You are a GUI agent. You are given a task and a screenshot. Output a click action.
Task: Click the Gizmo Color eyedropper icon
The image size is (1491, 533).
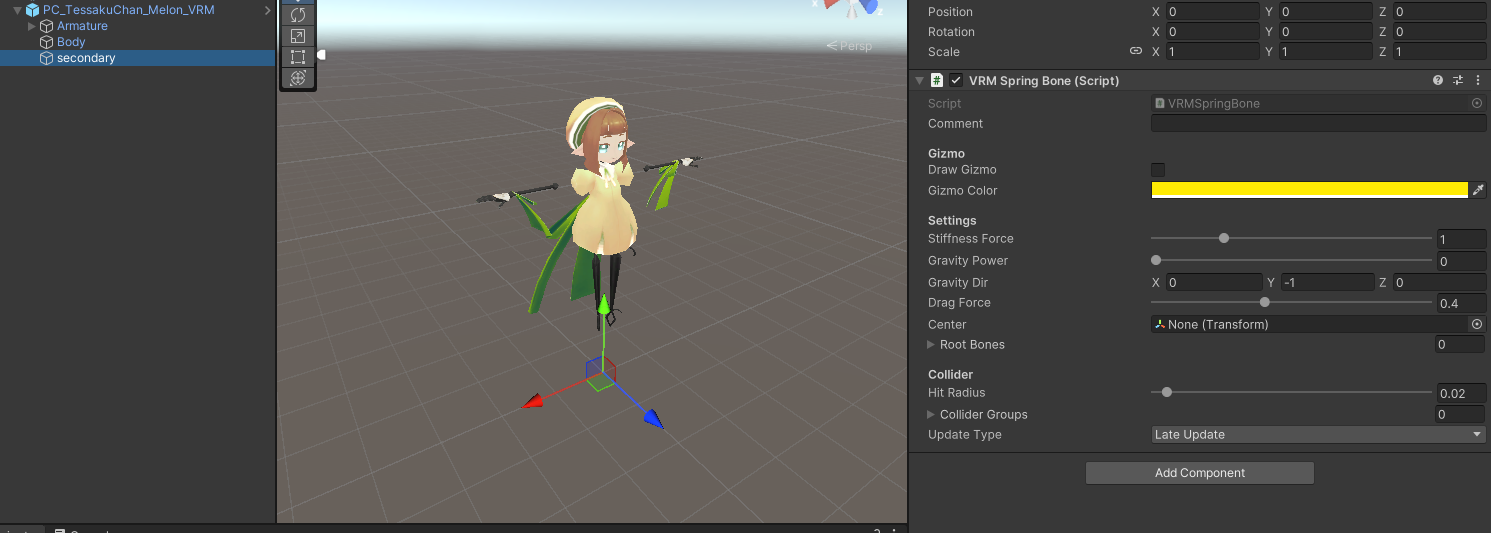coord(1478,191)
